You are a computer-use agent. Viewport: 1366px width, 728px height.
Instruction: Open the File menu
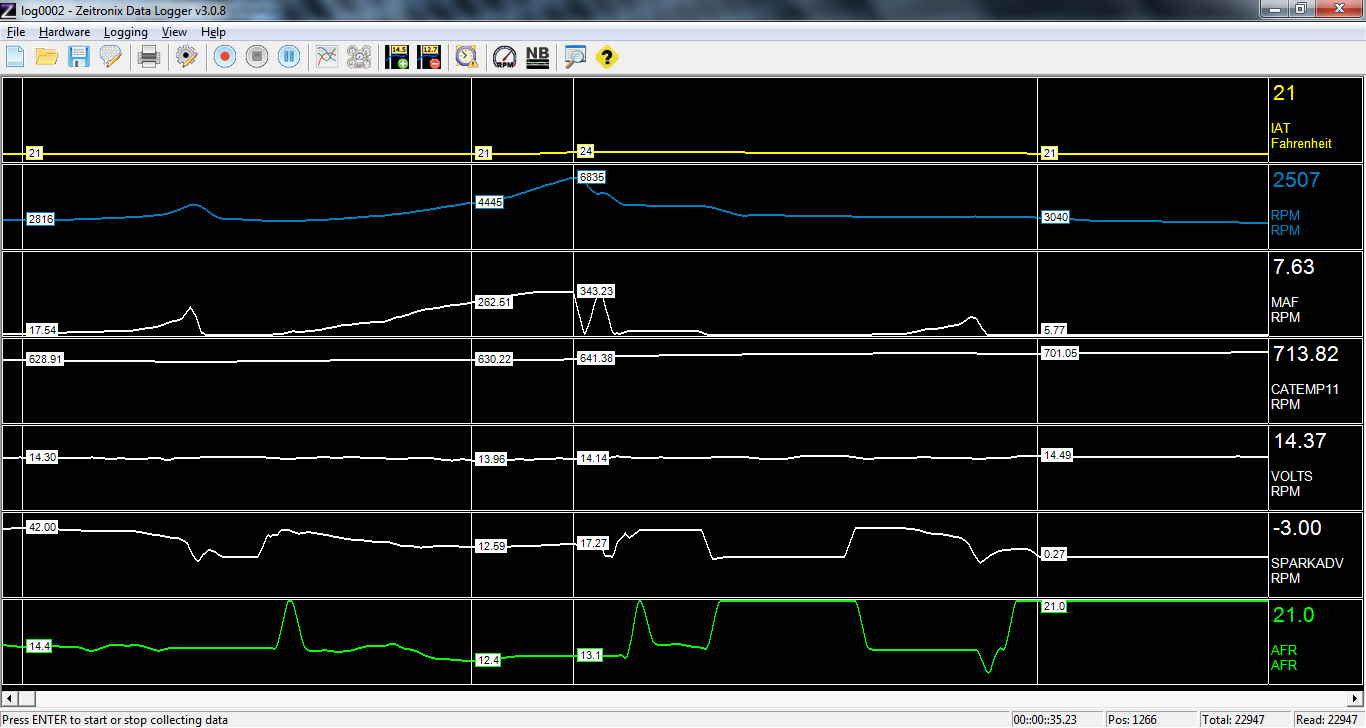coord(16,32)
